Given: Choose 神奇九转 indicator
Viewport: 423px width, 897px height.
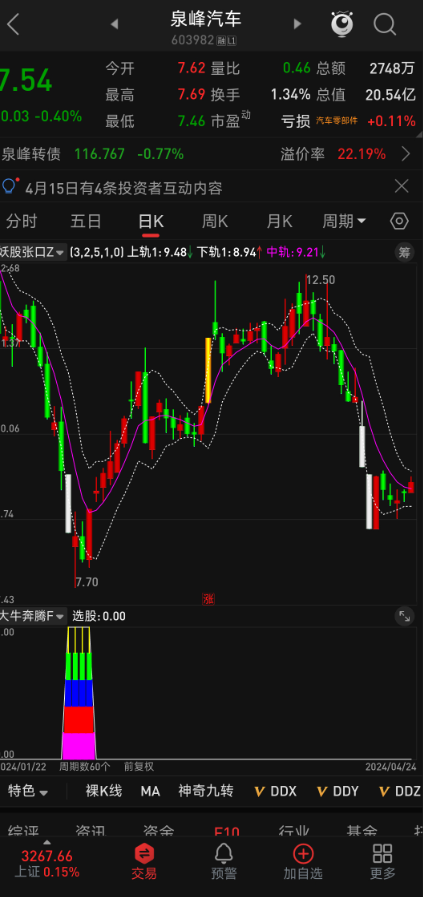Looking at the screenshot, I should click(x=205, y=791).
